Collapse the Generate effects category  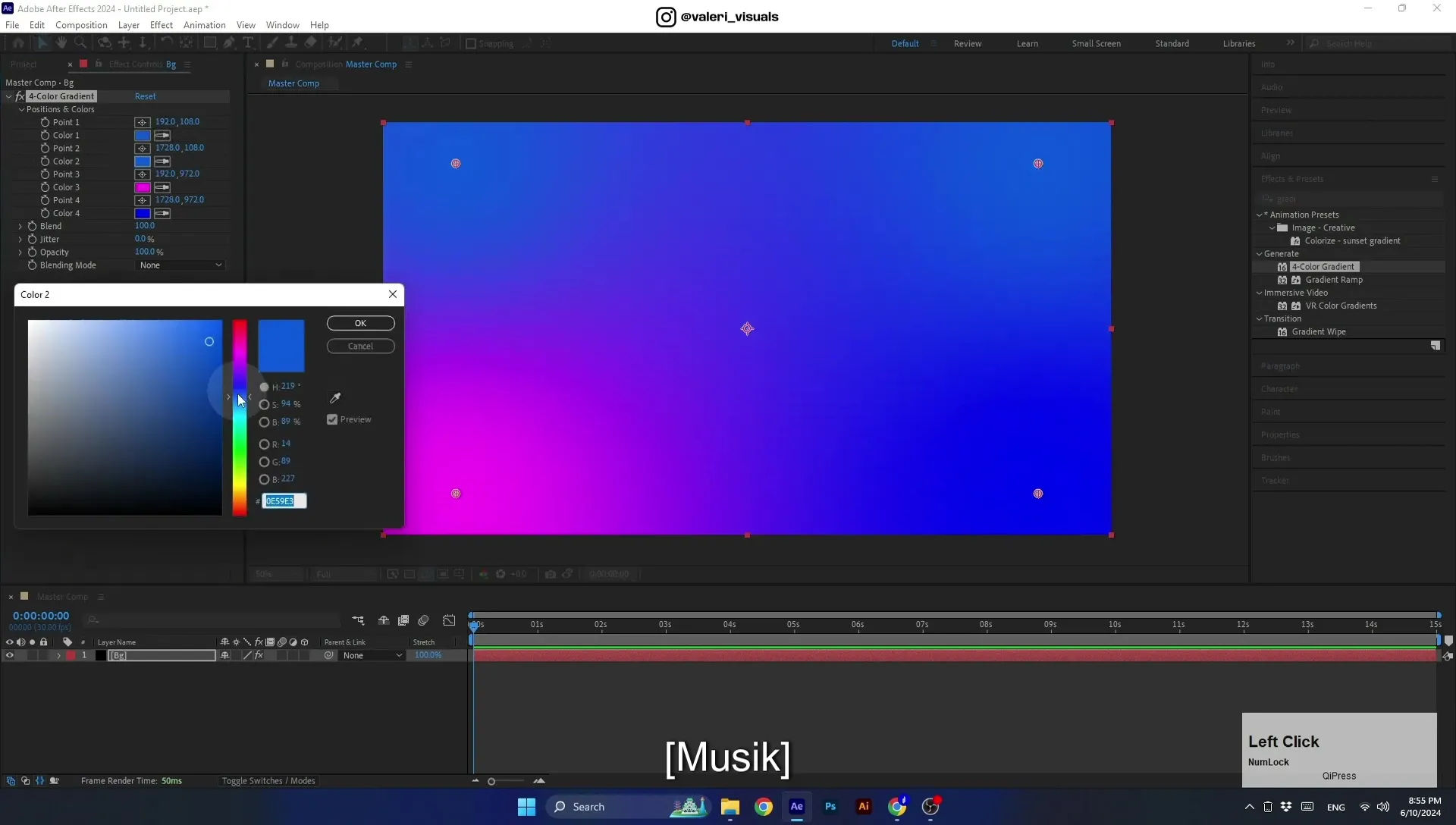[1260, 254]
